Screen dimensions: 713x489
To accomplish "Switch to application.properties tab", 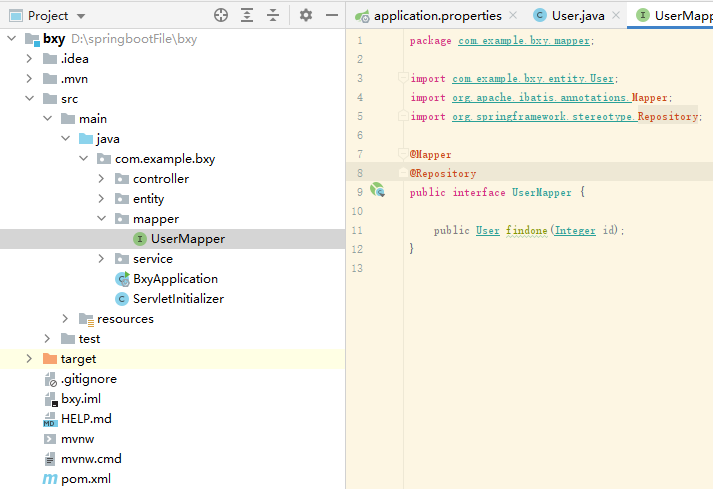I will click(x=437, y=16).
